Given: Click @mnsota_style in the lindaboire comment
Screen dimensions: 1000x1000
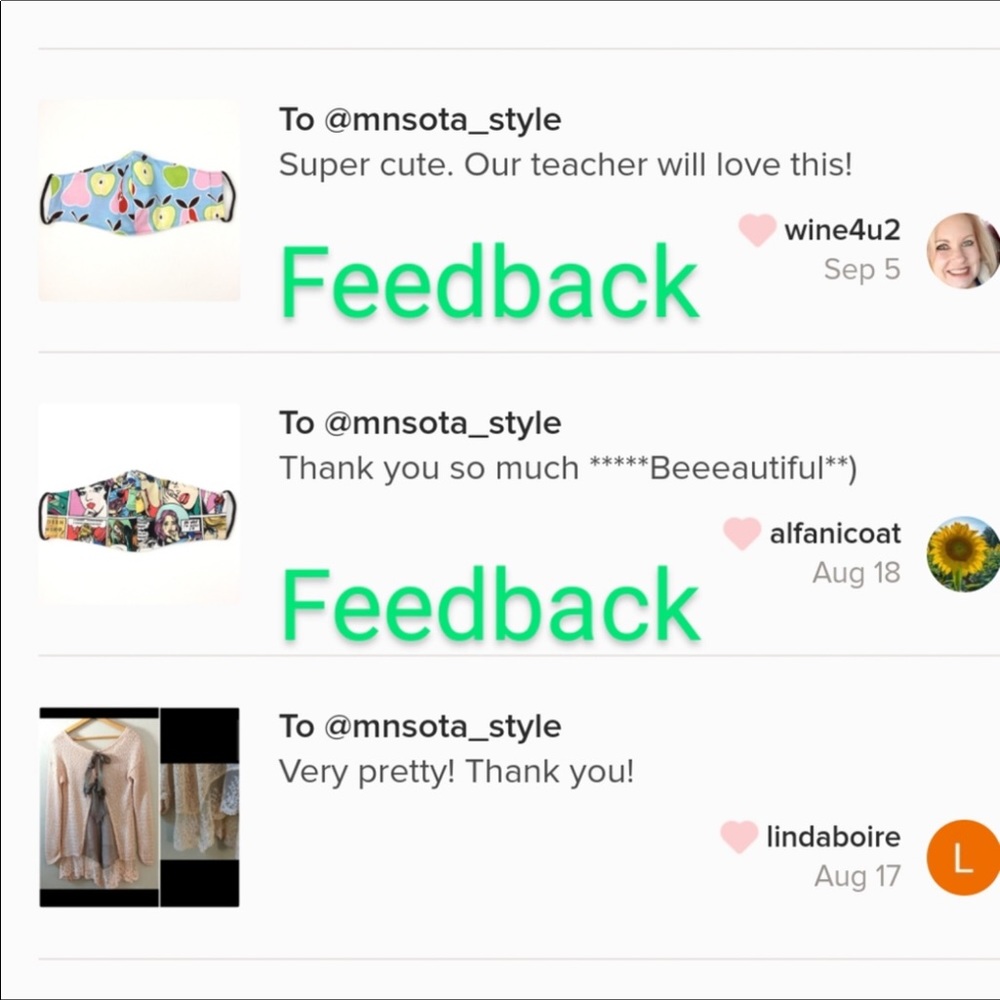Looking at the screenshot, I should click(x=443, y=727).
